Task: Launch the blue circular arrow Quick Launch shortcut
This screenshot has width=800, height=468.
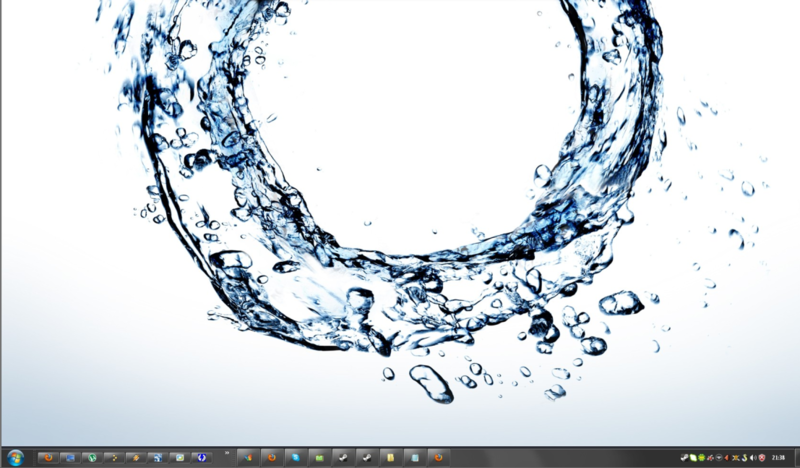Action: pyautogui.click(x=202, y=457)
